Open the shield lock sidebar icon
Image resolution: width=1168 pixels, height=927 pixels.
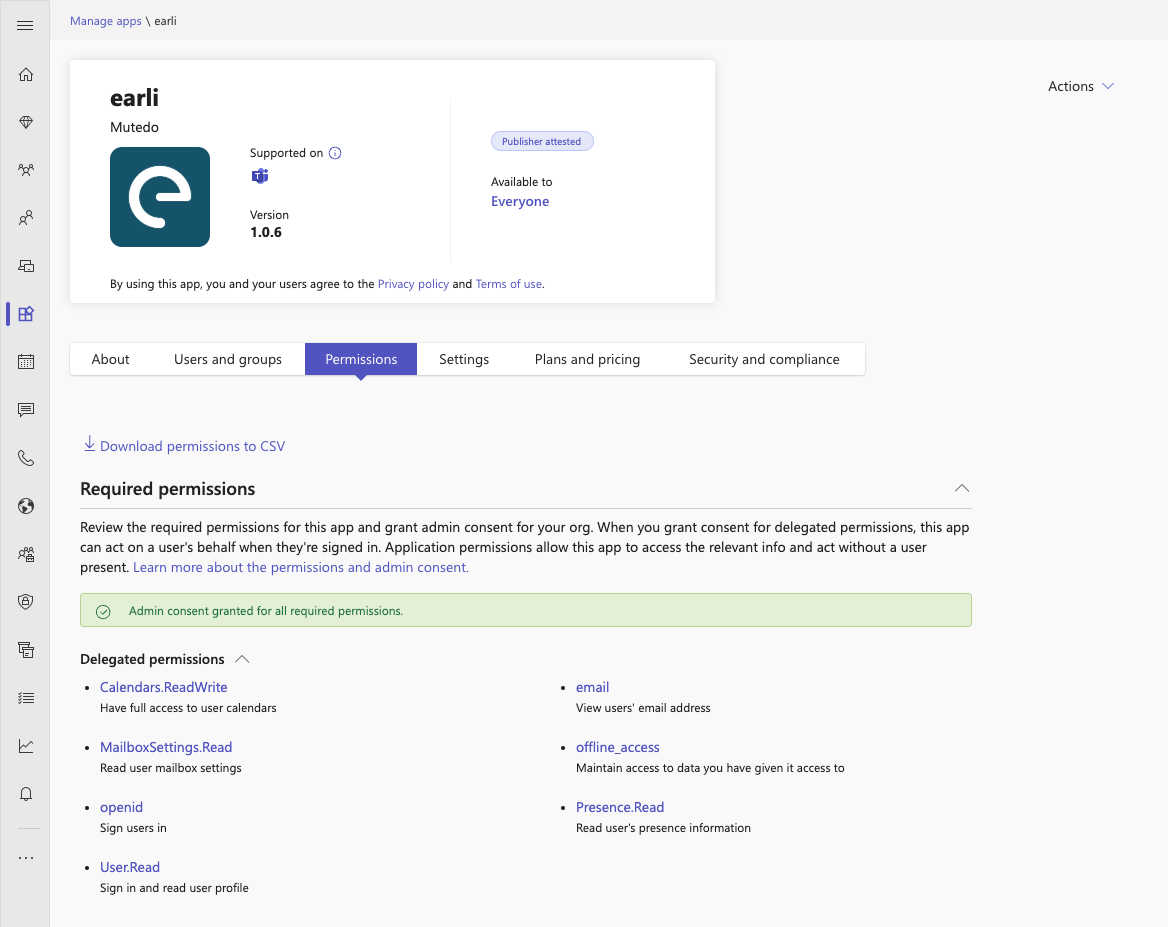25,602
